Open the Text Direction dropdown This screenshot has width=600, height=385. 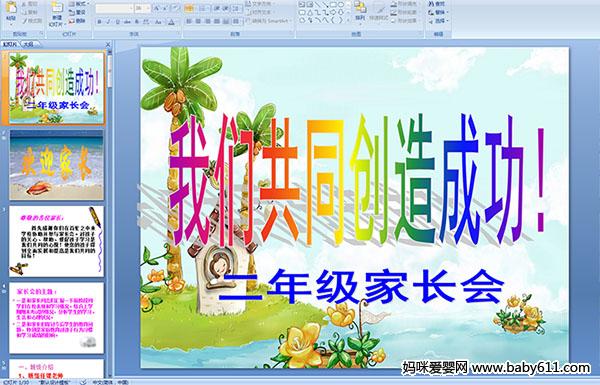[x=259, y=4]
